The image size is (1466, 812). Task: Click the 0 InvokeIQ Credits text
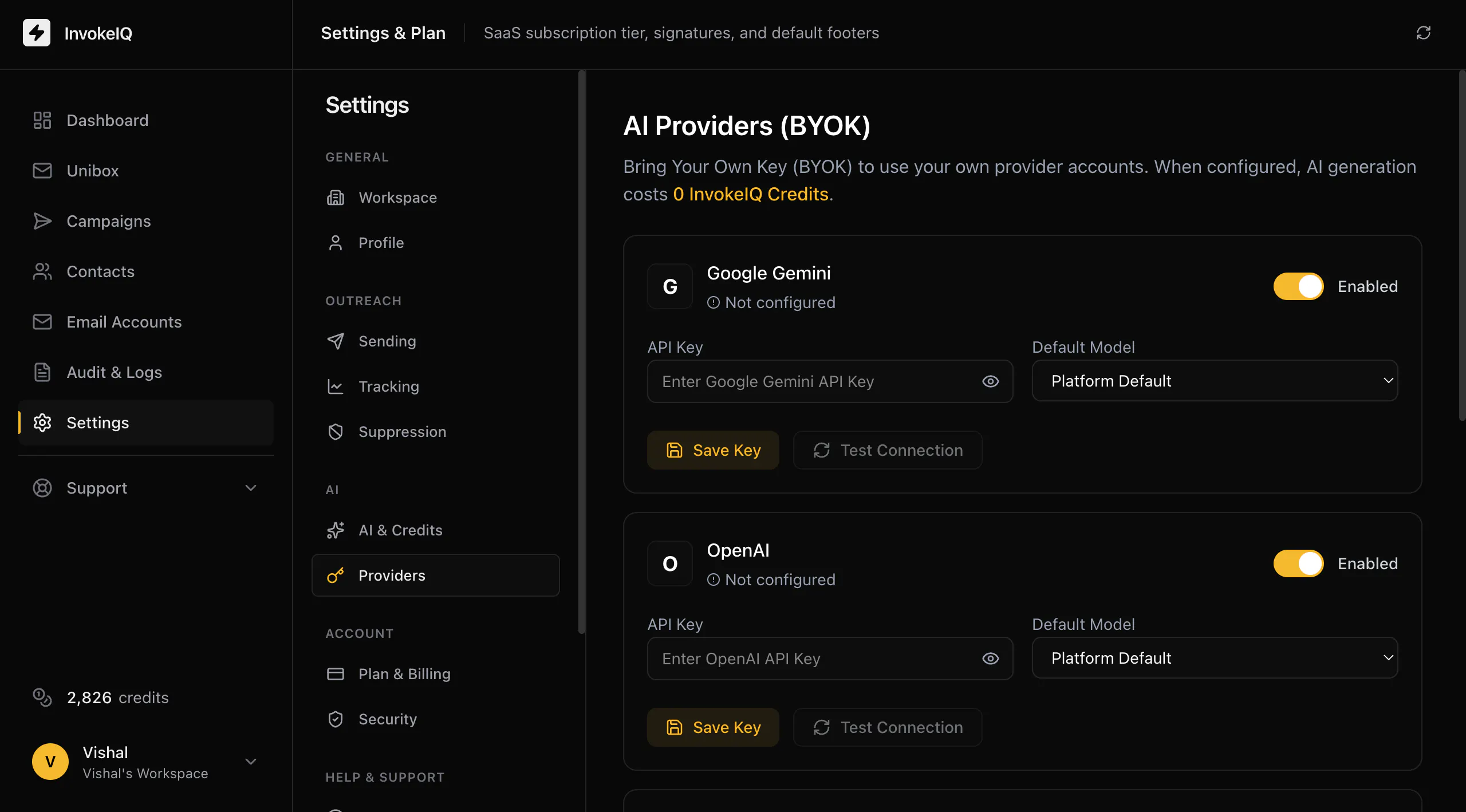click(x=751, y=194)
